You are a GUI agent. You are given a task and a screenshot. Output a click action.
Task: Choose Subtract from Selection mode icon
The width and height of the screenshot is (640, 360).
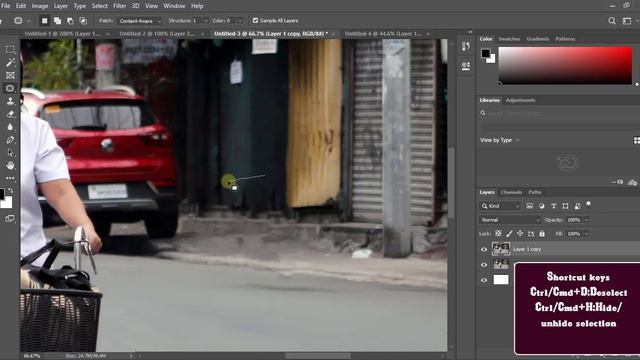point(70,20)
